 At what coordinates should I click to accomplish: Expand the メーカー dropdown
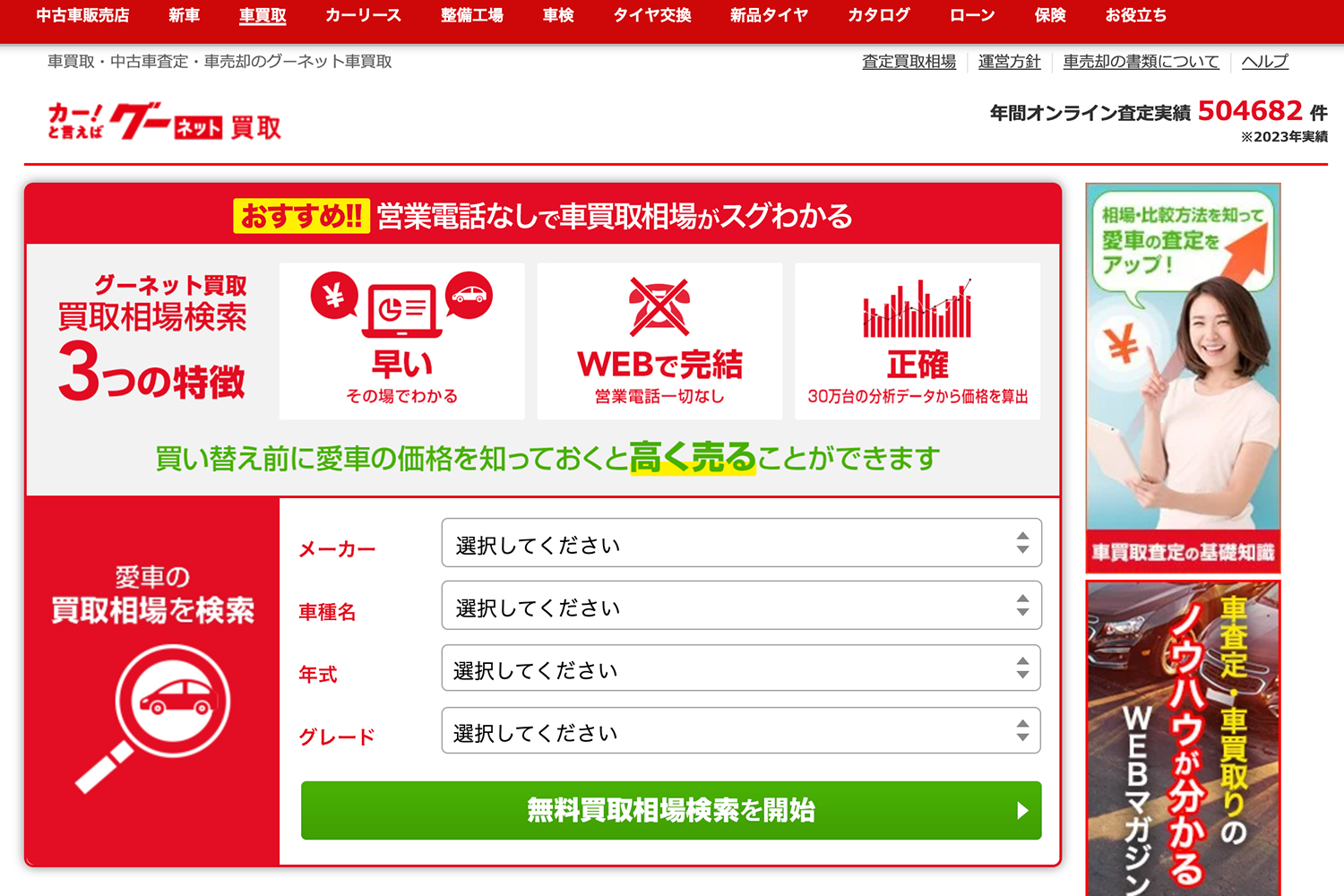(x=742, y=543)
